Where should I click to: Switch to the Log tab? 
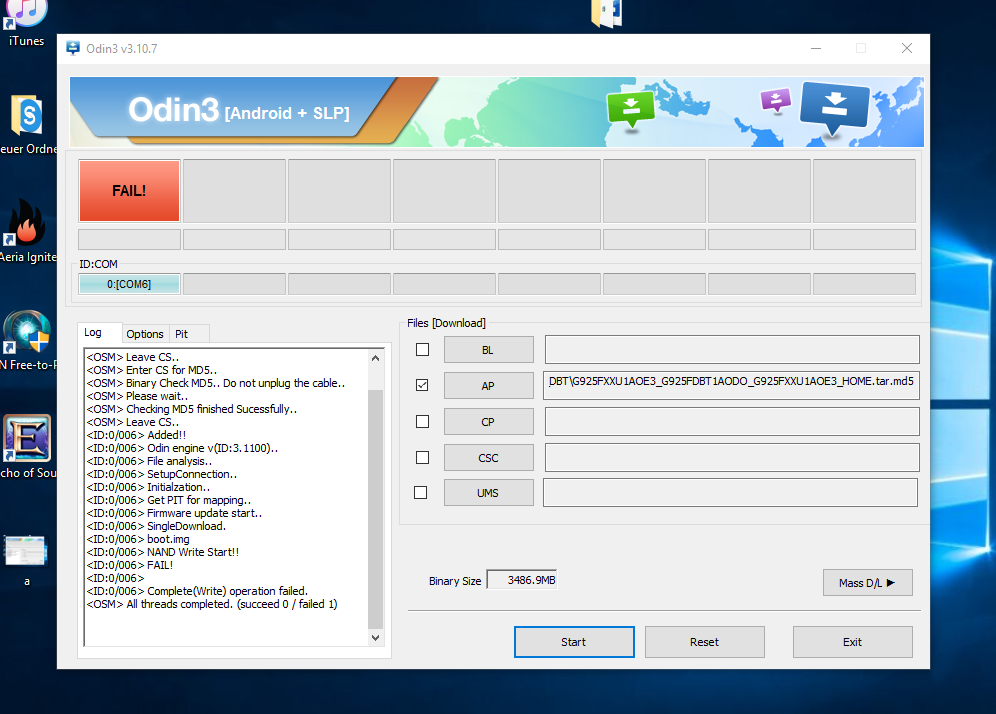pyautogui.click(x=93, y=332)
